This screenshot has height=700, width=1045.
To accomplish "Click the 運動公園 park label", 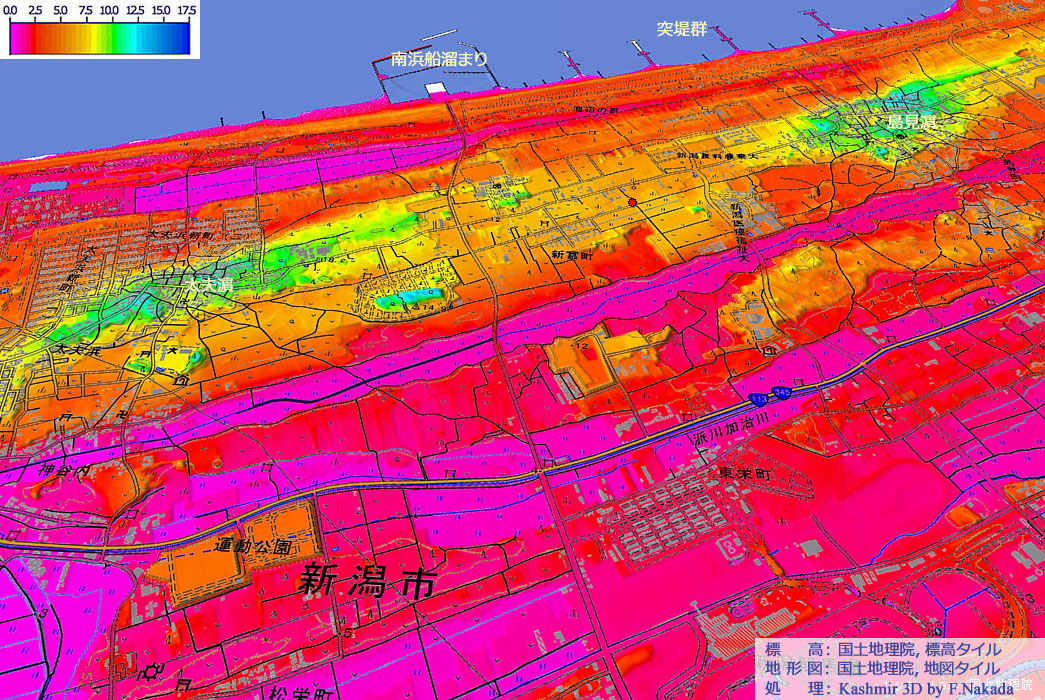I will pos(253,547).
